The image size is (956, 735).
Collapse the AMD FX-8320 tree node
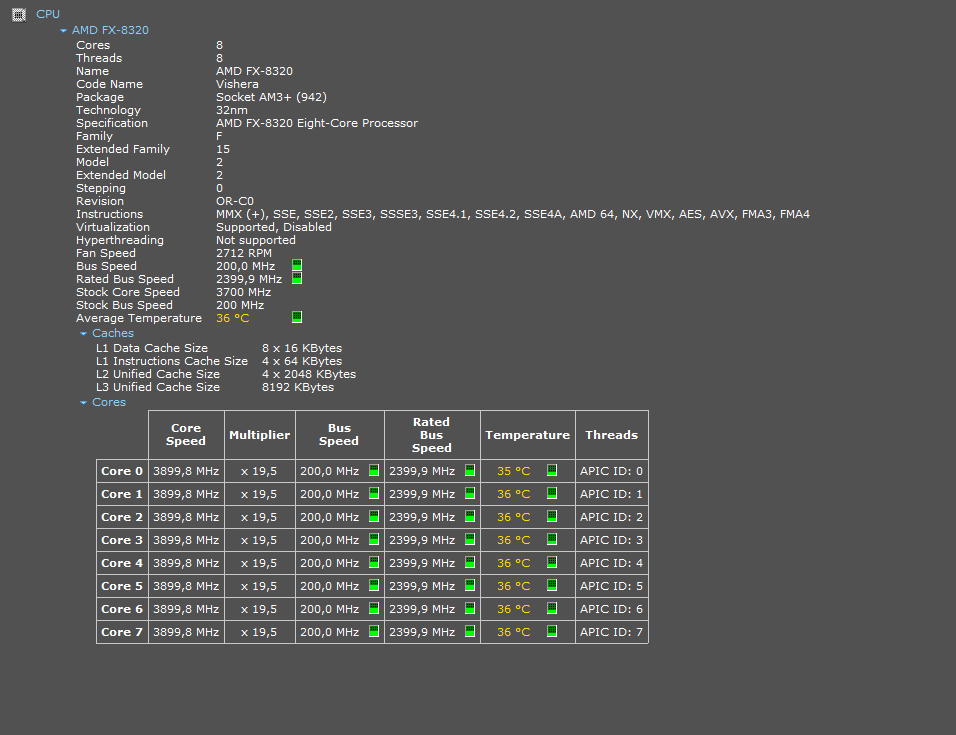63,30
